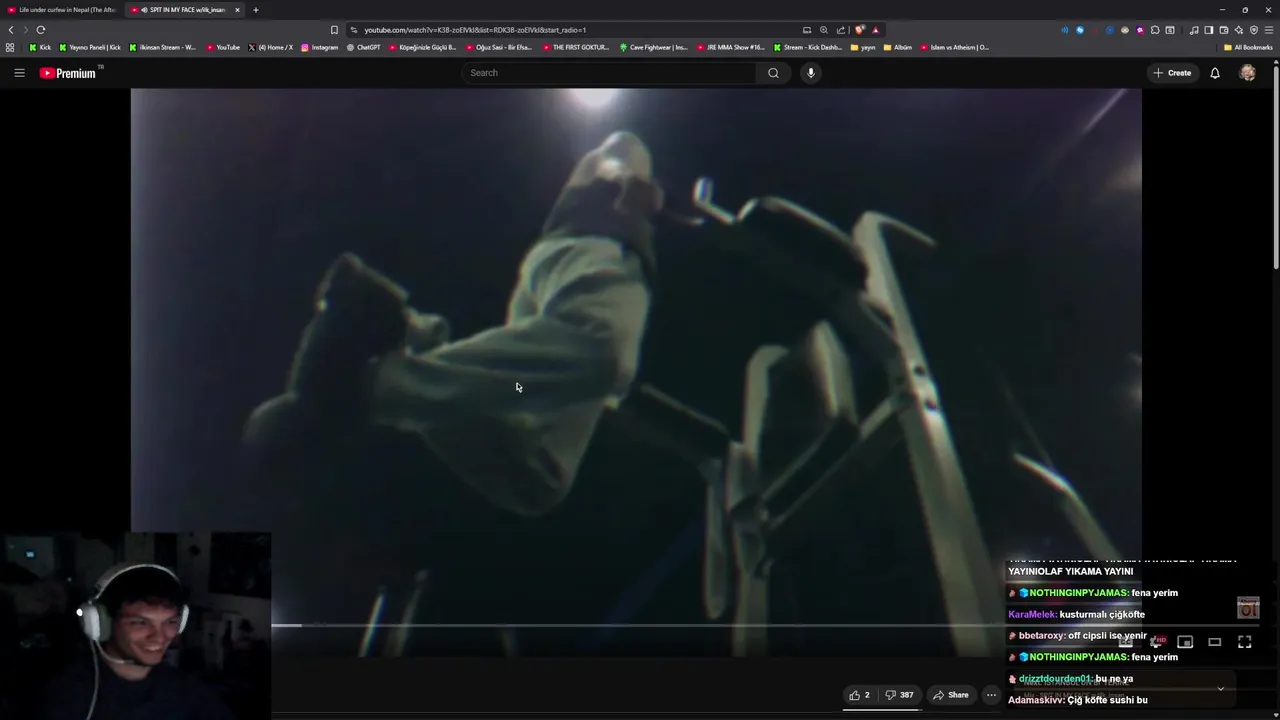Share this video

pyautogui.click(x=951, y=695)
